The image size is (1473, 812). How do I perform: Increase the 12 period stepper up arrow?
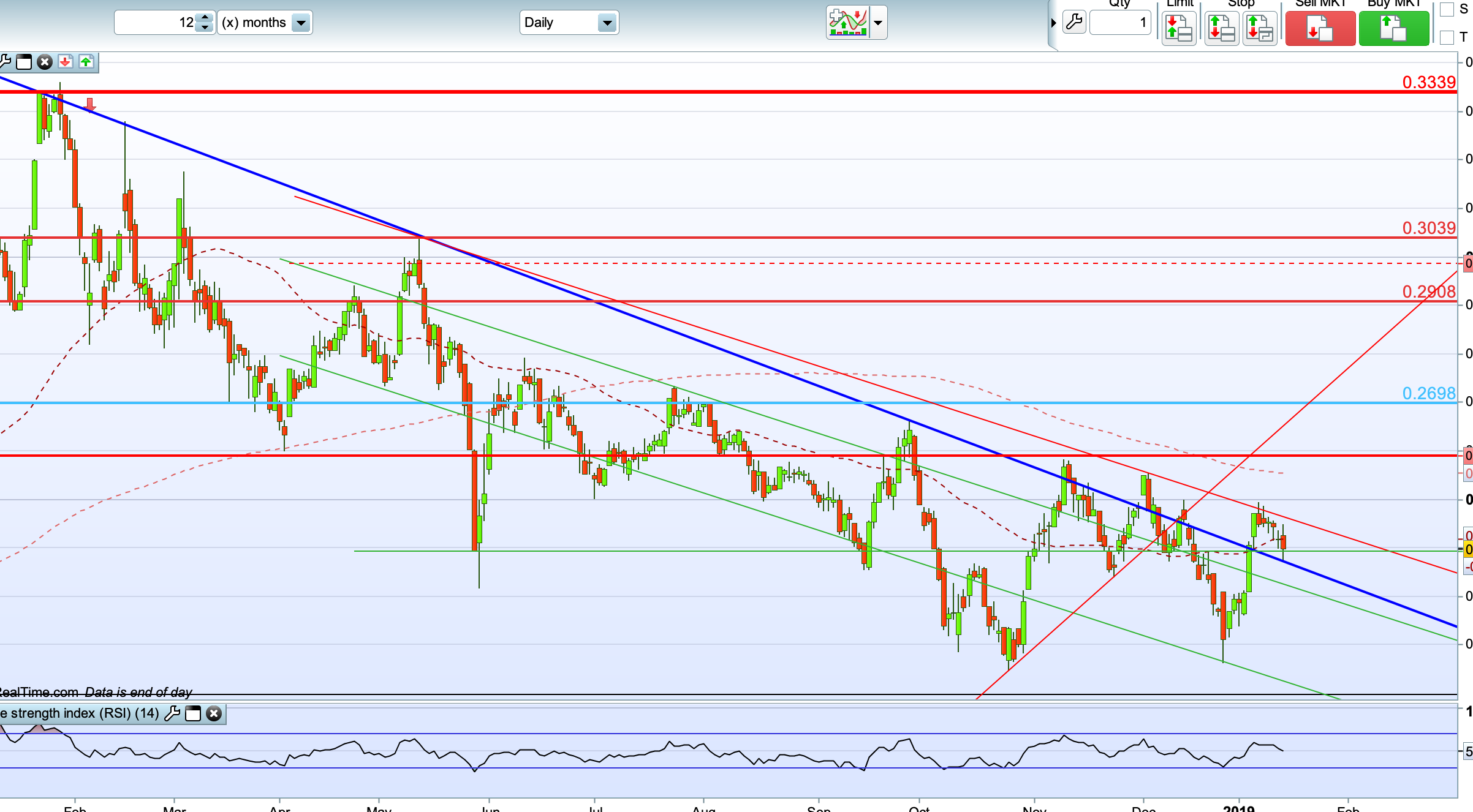[x=205, y=18]
